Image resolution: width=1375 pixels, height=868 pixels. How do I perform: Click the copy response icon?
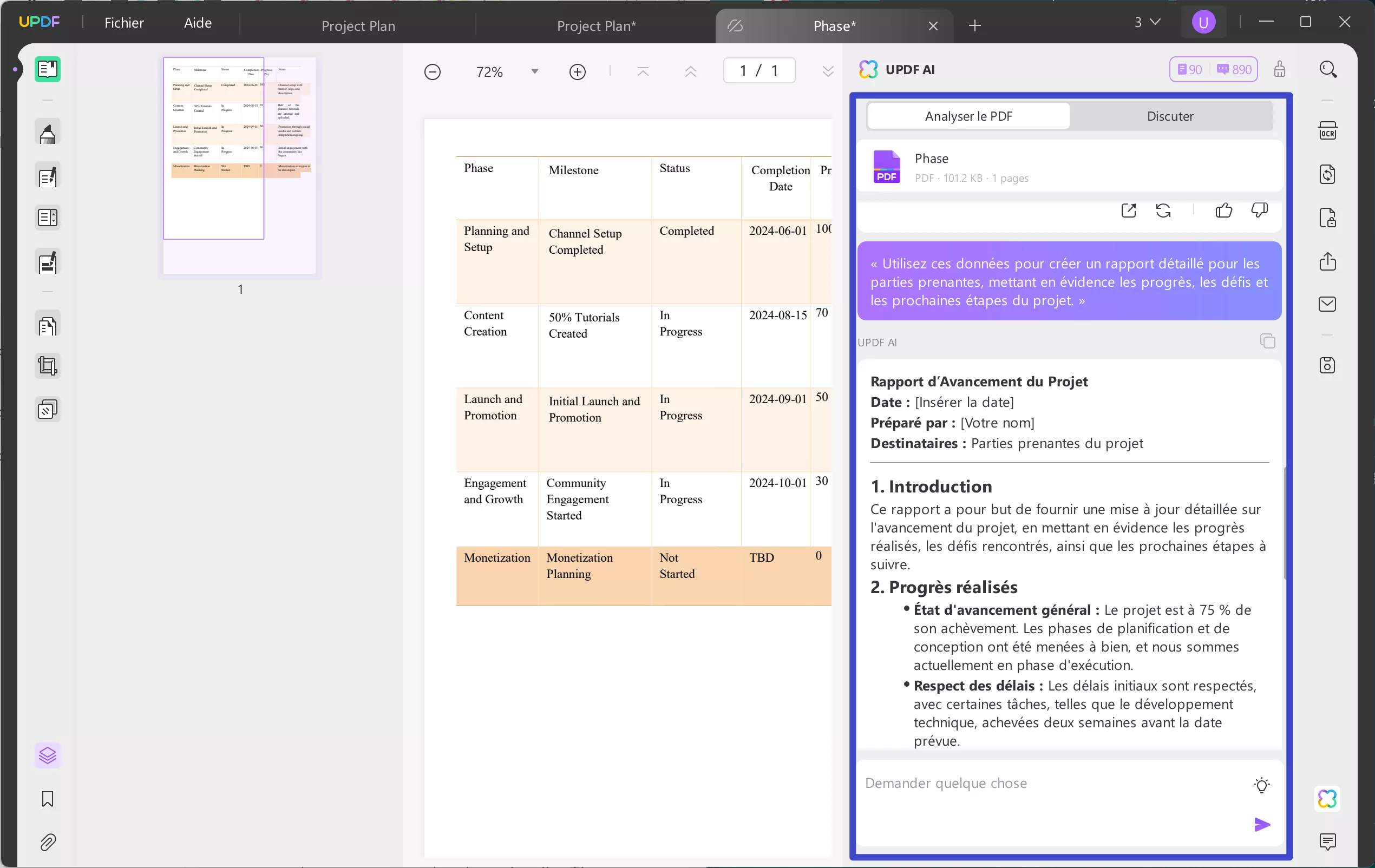click(x=1267, y=341)
